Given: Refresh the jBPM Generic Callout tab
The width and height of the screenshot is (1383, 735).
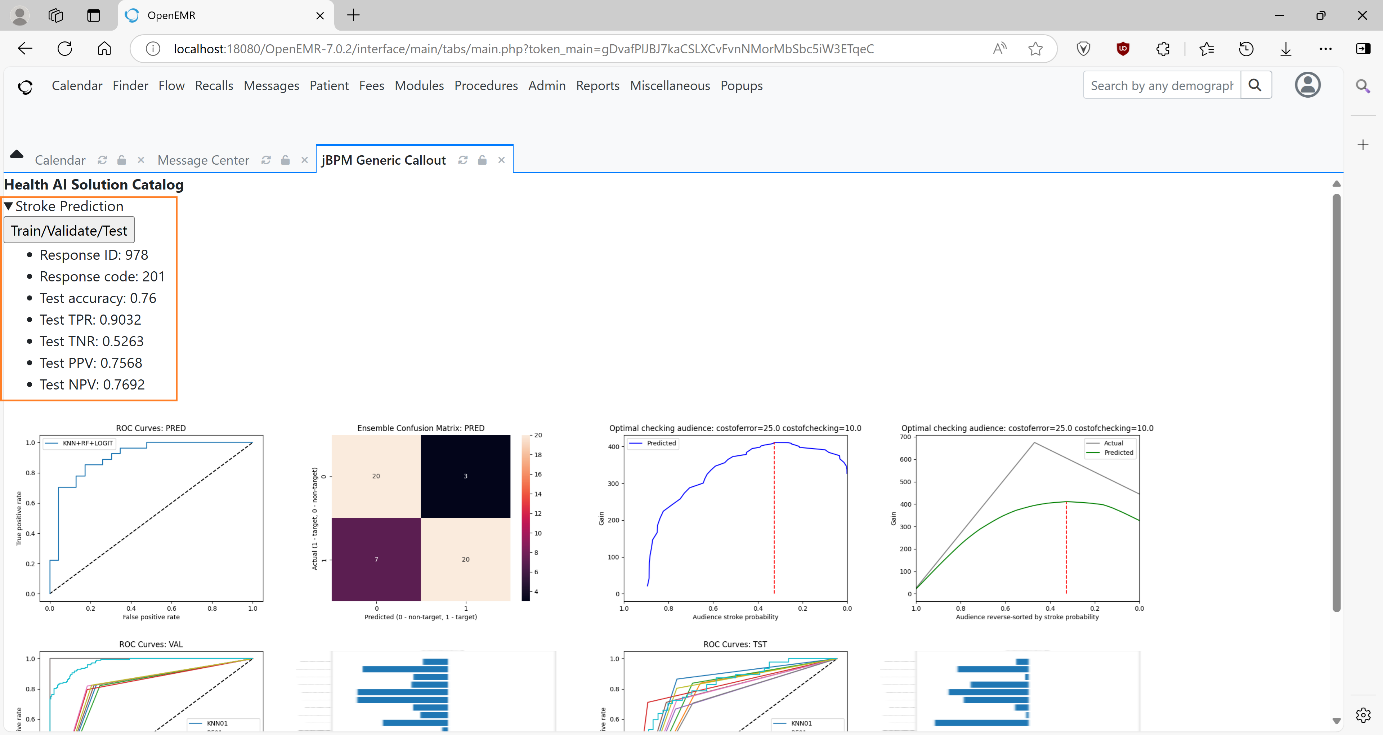Looking at the screenshot, I should [462, 159].
